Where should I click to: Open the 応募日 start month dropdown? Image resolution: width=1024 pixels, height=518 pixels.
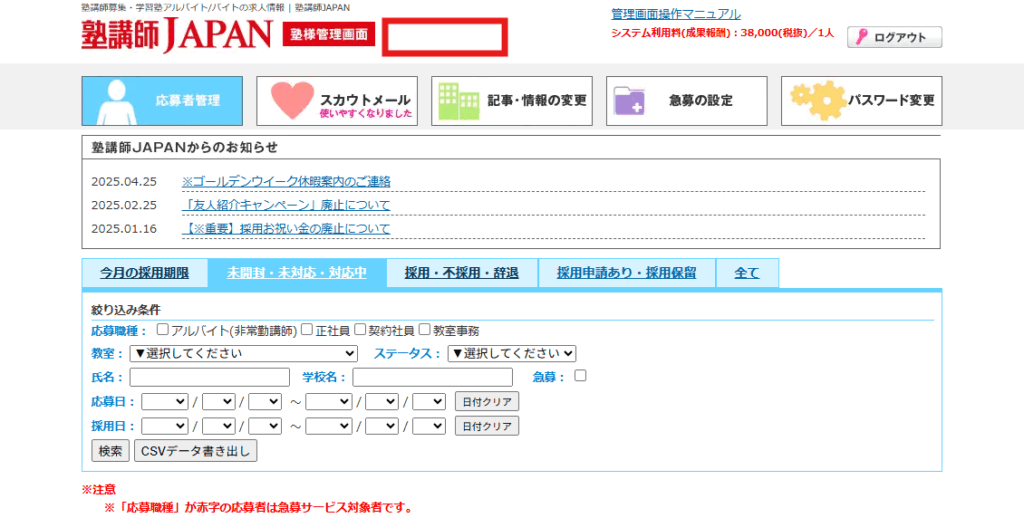pos(218,401)
